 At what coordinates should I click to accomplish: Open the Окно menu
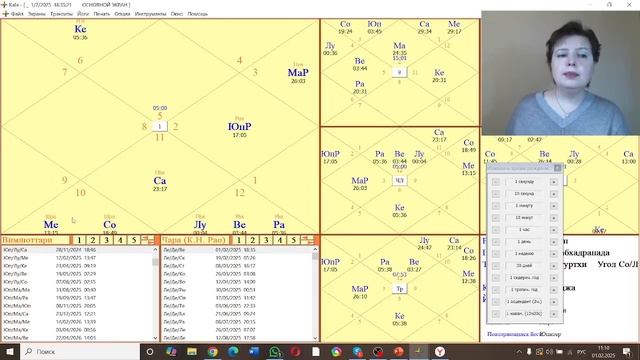(x=177, y=14)
